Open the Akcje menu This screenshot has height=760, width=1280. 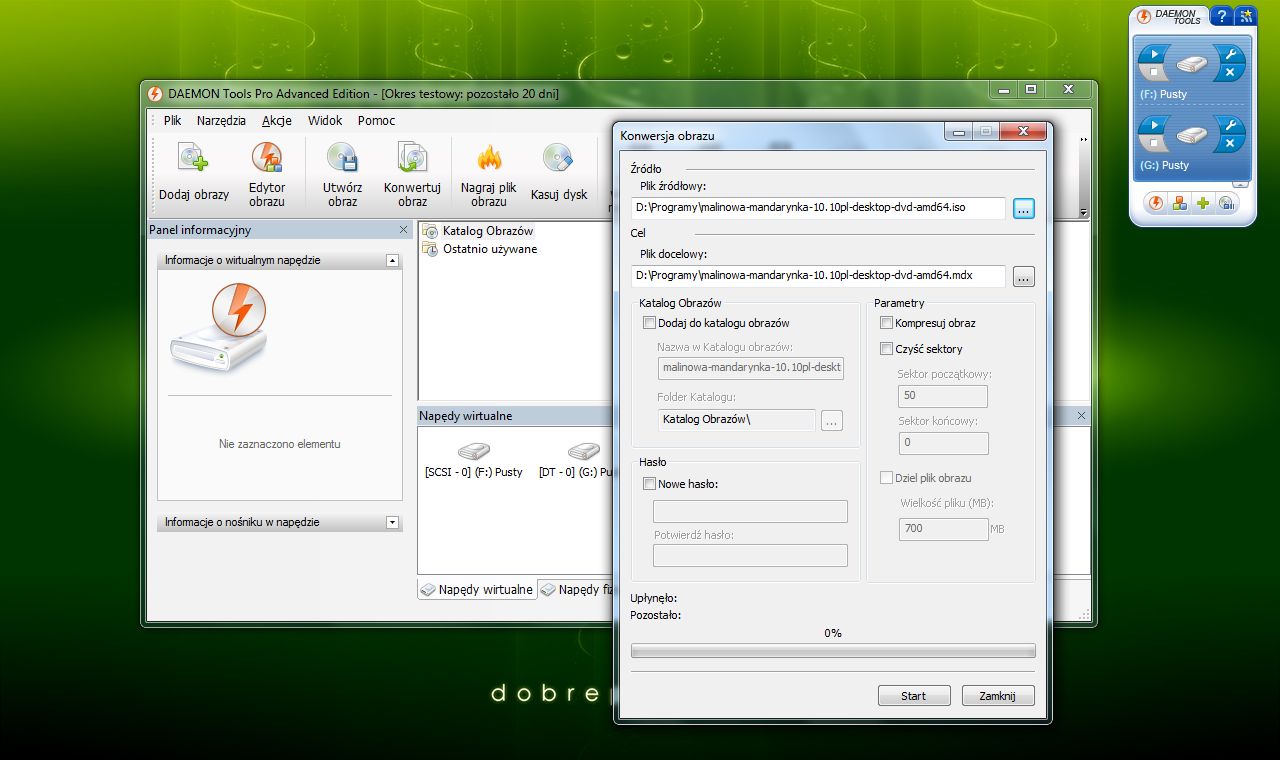277,120
